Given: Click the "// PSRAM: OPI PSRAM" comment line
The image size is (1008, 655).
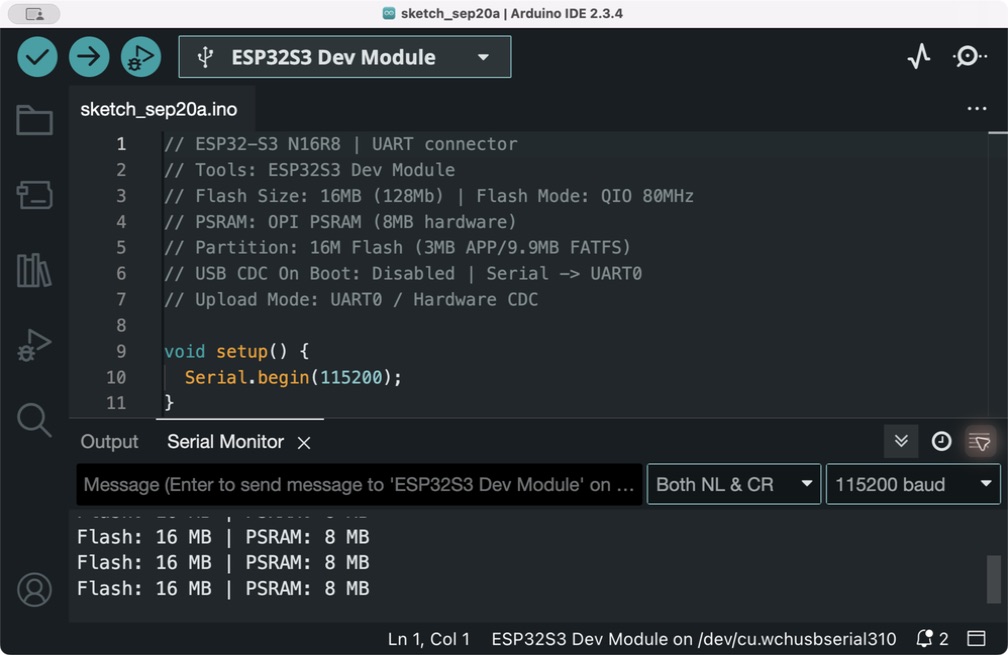Looking at the screenshot, I should 340,222.
